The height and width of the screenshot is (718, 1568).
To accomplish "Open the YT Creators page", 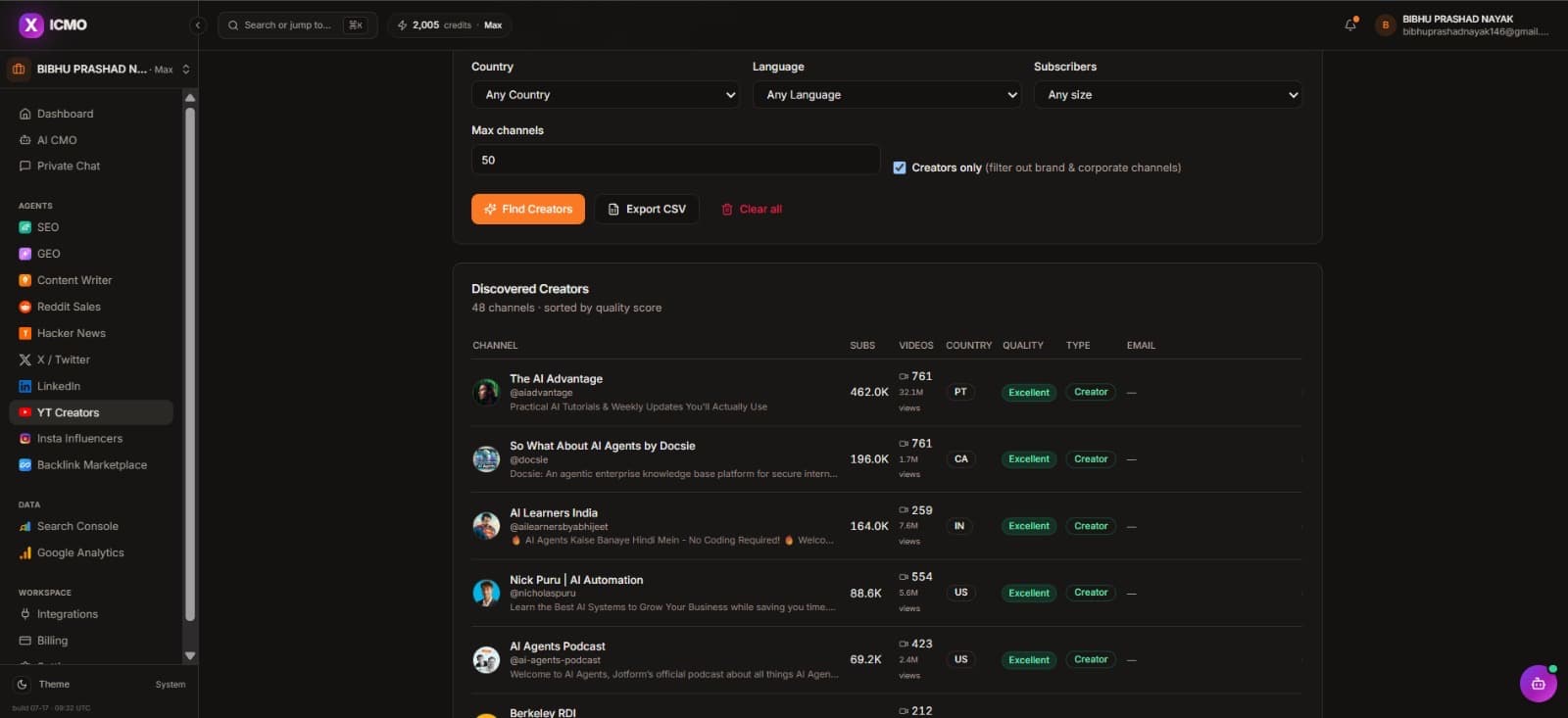I will (91, 412).
